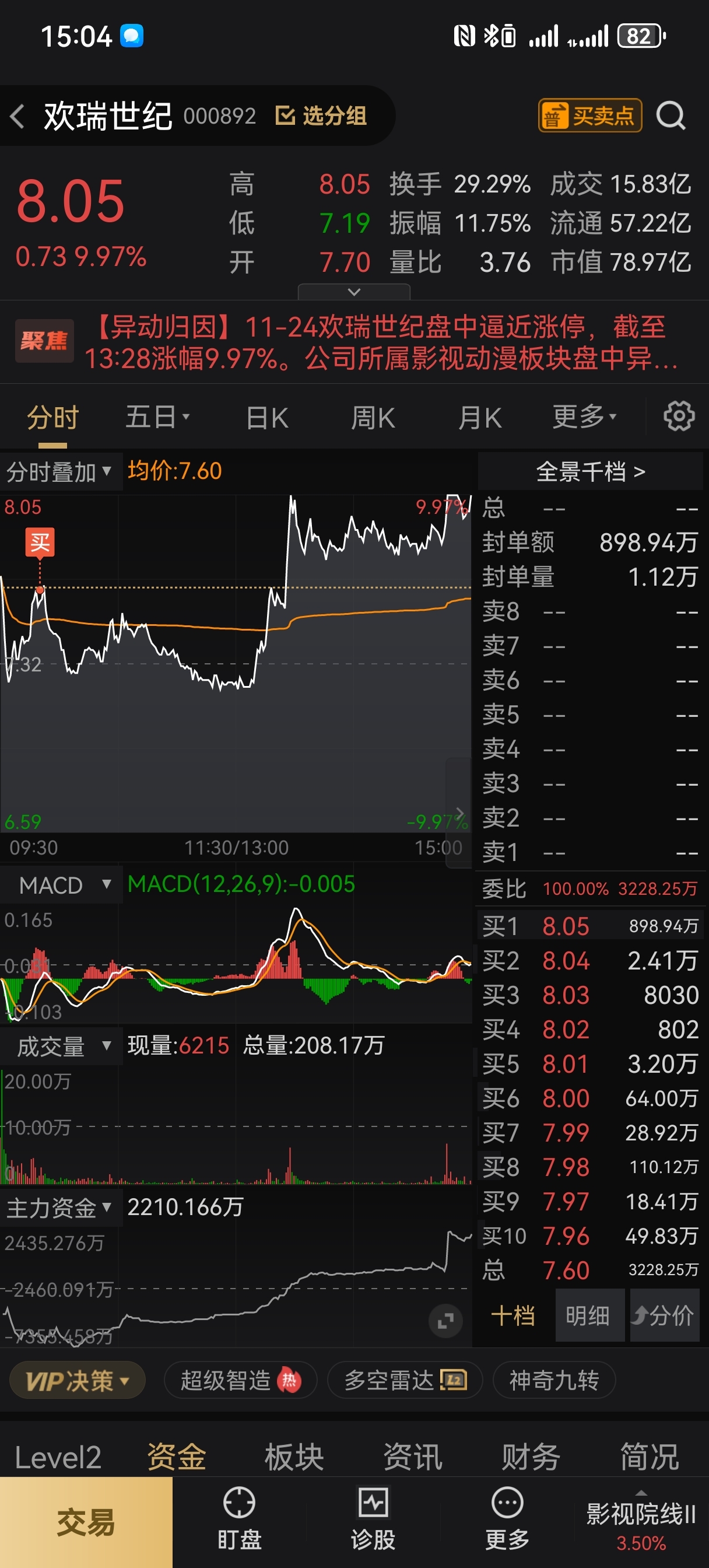
Task: Open chart settings gear icon
Action: click(x=679, y=416)
